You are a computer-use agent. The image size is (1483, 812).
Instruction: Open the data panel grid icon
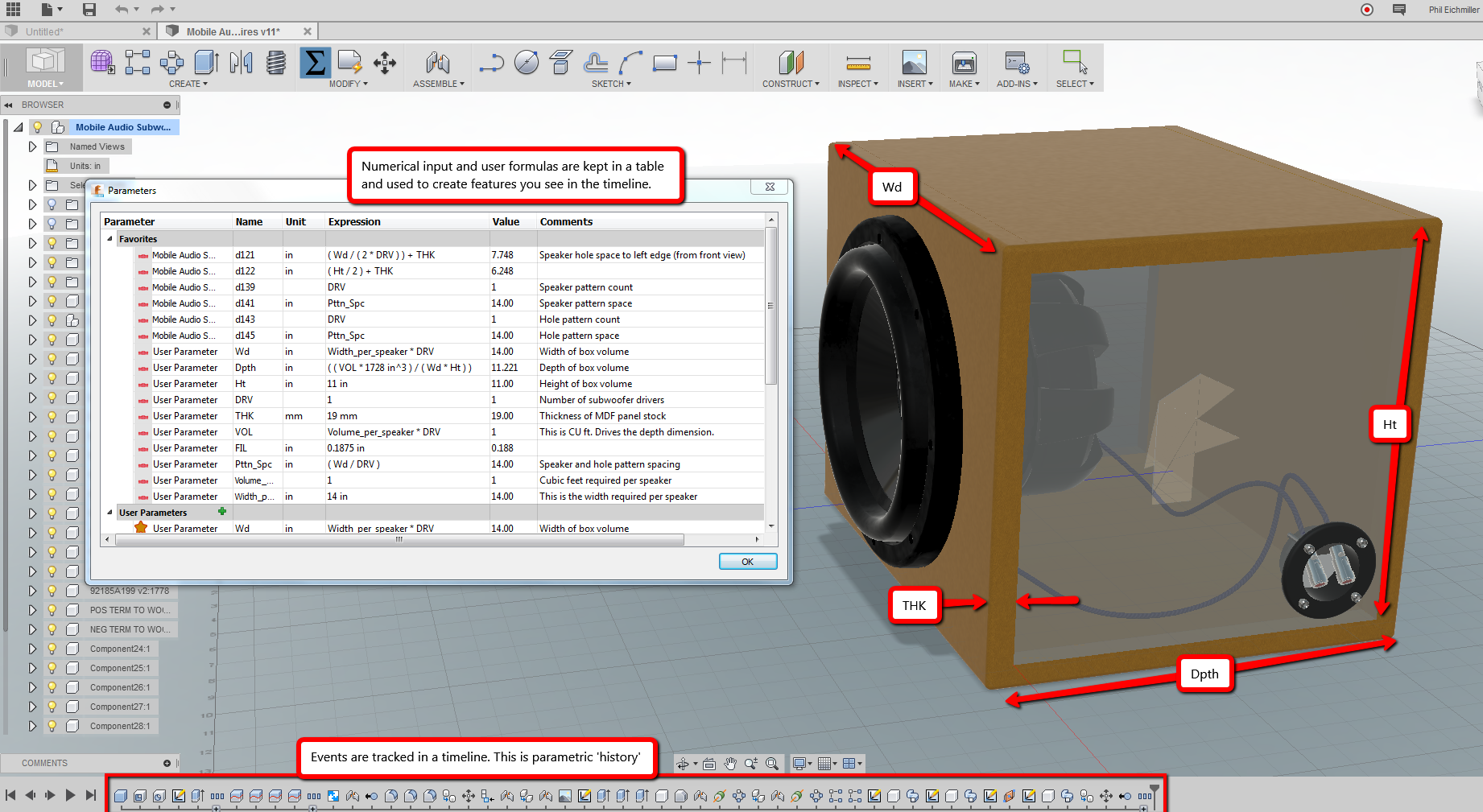coord(14,10)
